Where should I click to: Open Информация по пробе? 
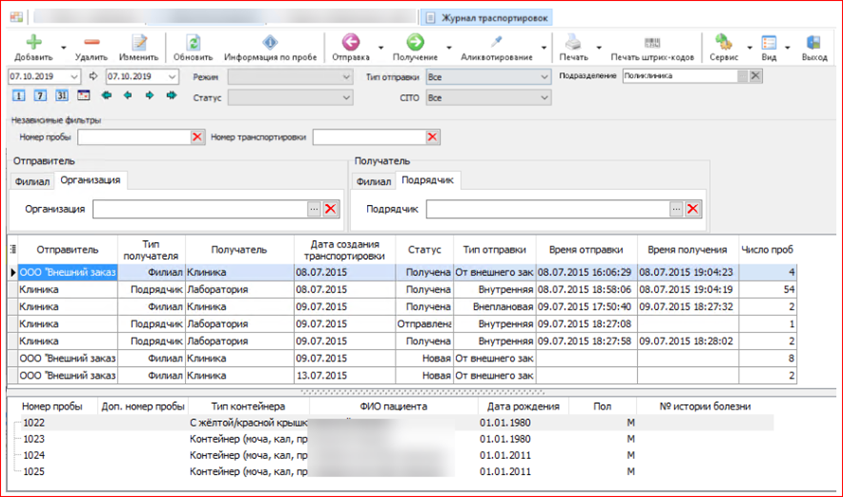coord(270,42)
